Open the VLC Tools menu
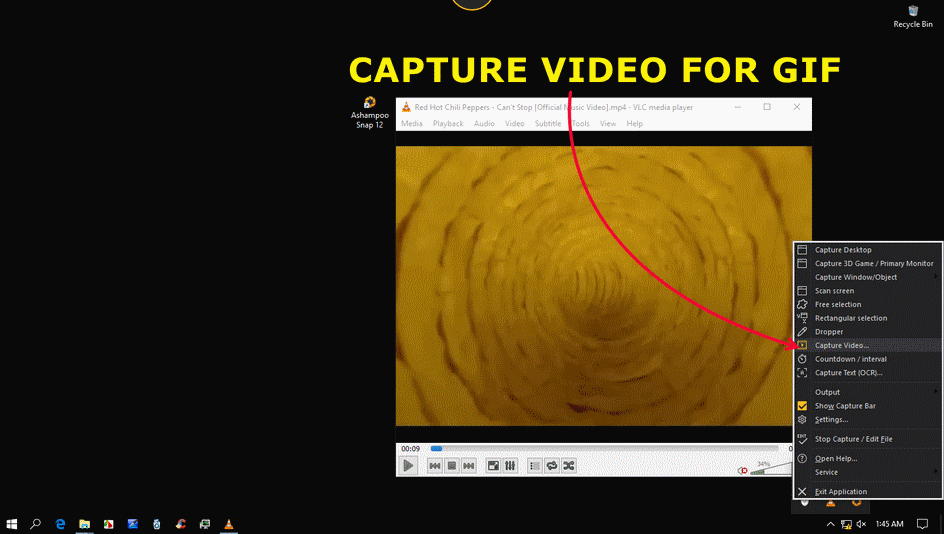Image resolution: width=944 pixels, height=534 pixels. tap(580, 123)
